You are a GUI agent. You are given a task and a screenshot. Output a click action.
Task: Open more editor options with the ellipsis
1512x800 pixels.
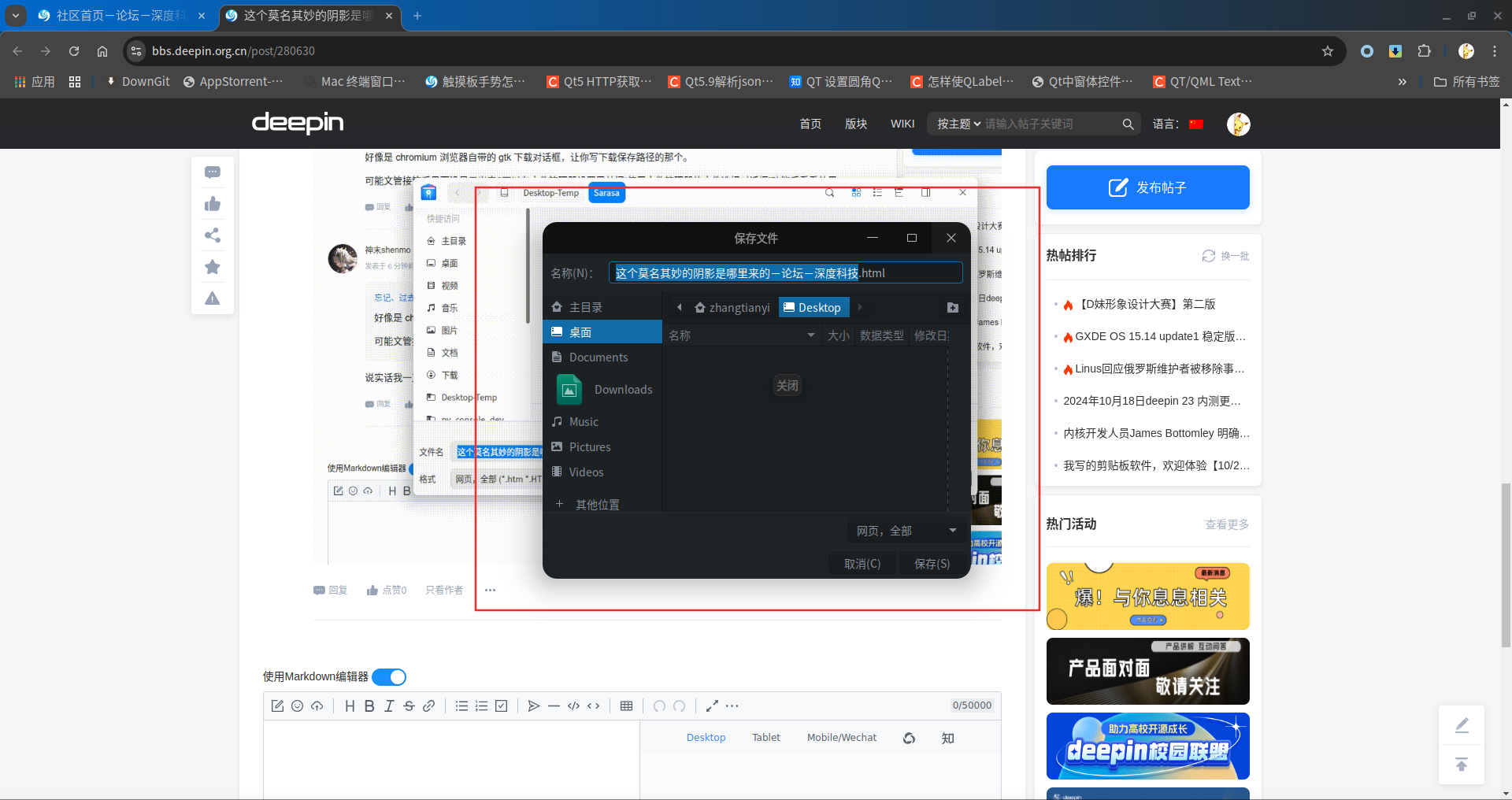pyautogui.click(x=732, y=706)
